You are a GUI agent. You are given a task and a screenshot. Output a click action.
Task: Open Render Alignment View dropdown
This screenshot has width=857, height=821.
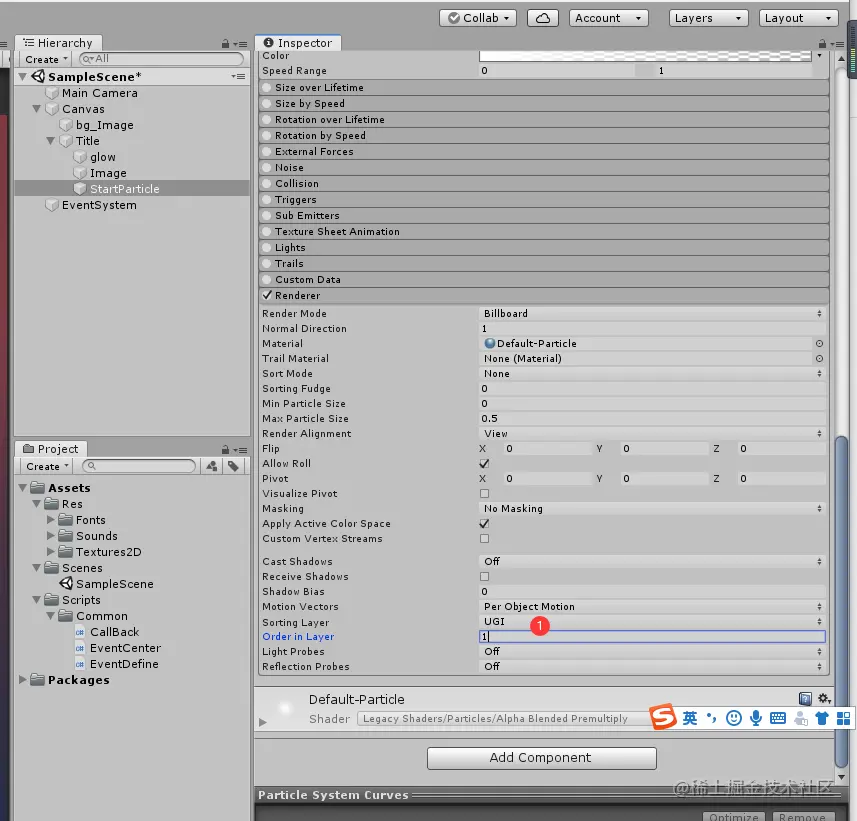[x=652, y=433]
